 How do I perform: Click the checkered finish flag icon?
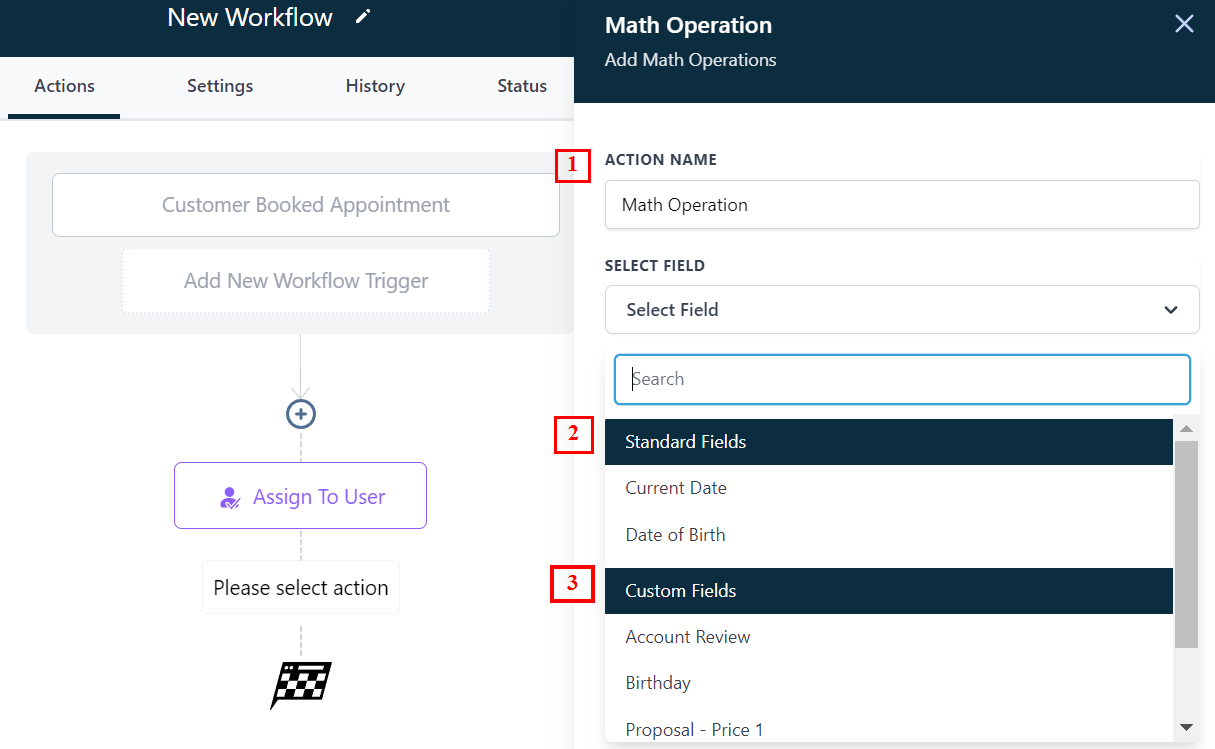tap(301, 685)
